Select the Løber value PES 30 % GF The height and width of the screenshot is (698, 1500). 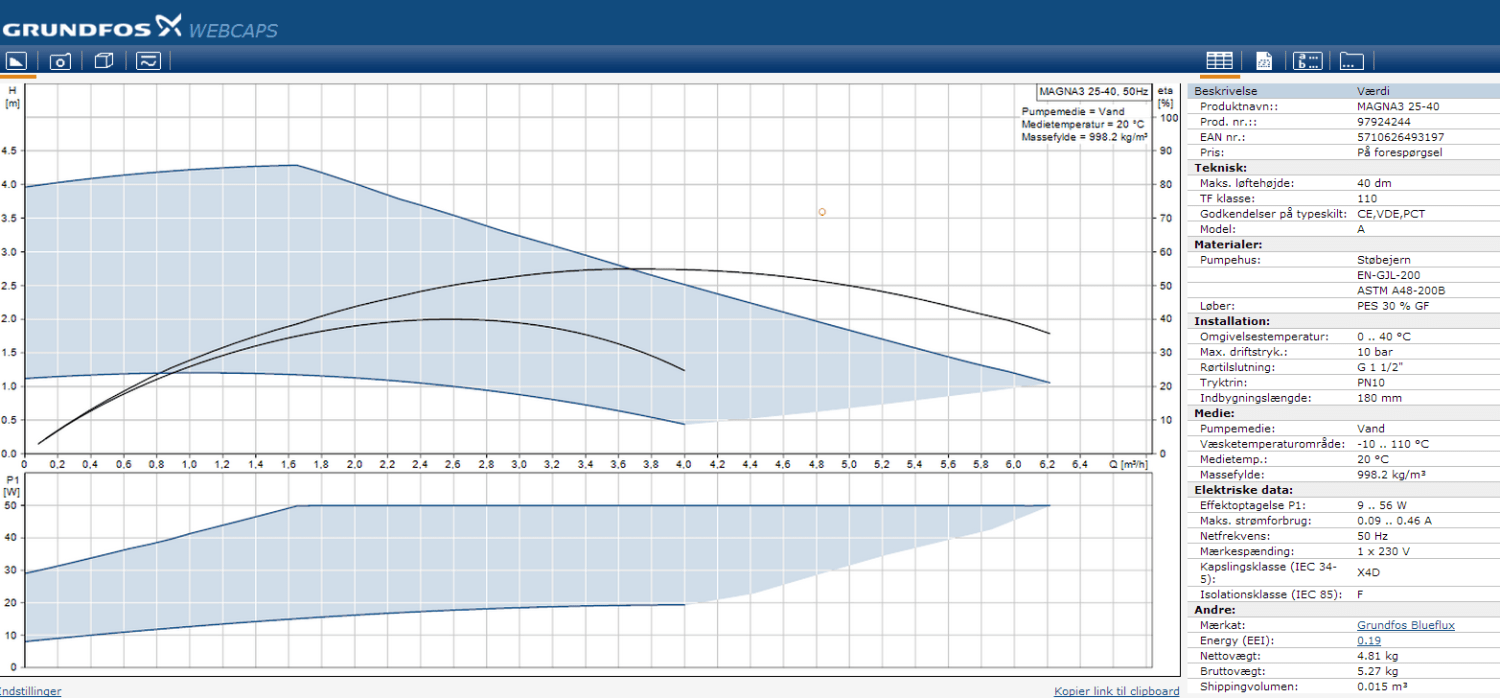click(1392, 306)
